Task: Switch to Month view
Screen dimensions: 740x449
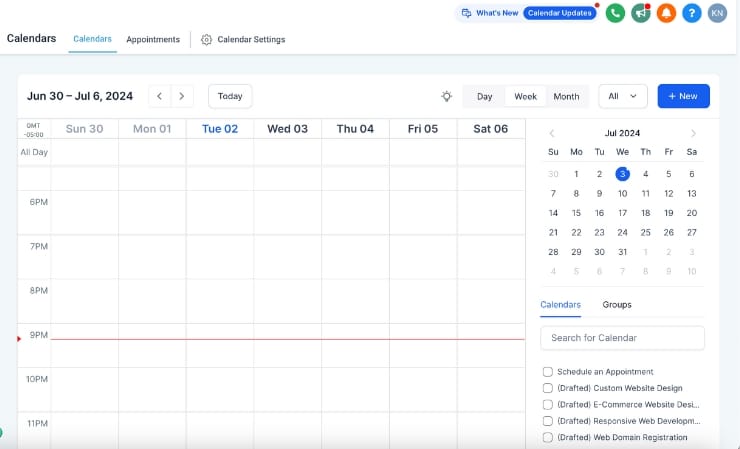Action: (566, 97)
